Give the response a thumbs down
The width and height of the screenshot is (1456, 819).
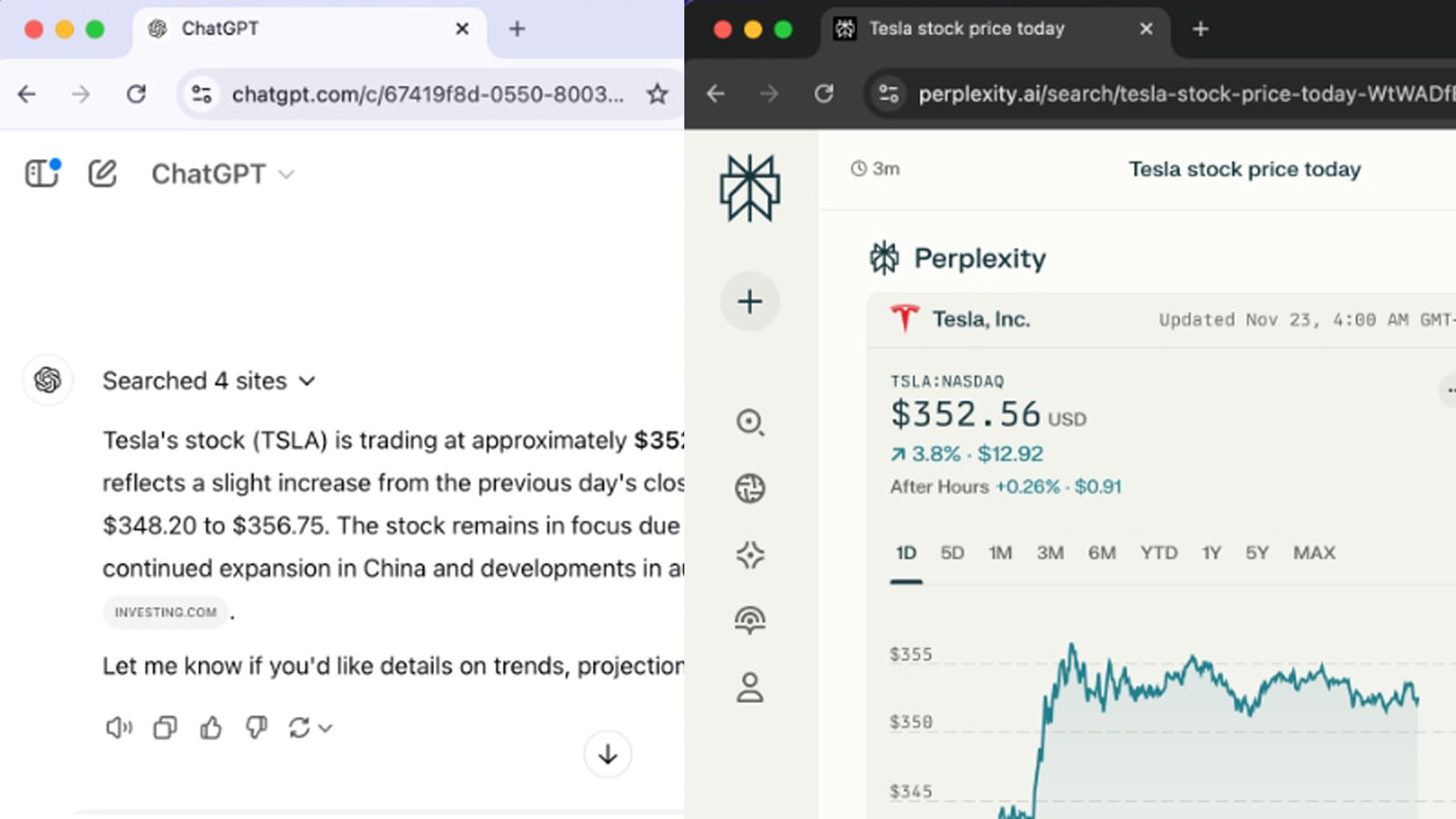[257, 727]
